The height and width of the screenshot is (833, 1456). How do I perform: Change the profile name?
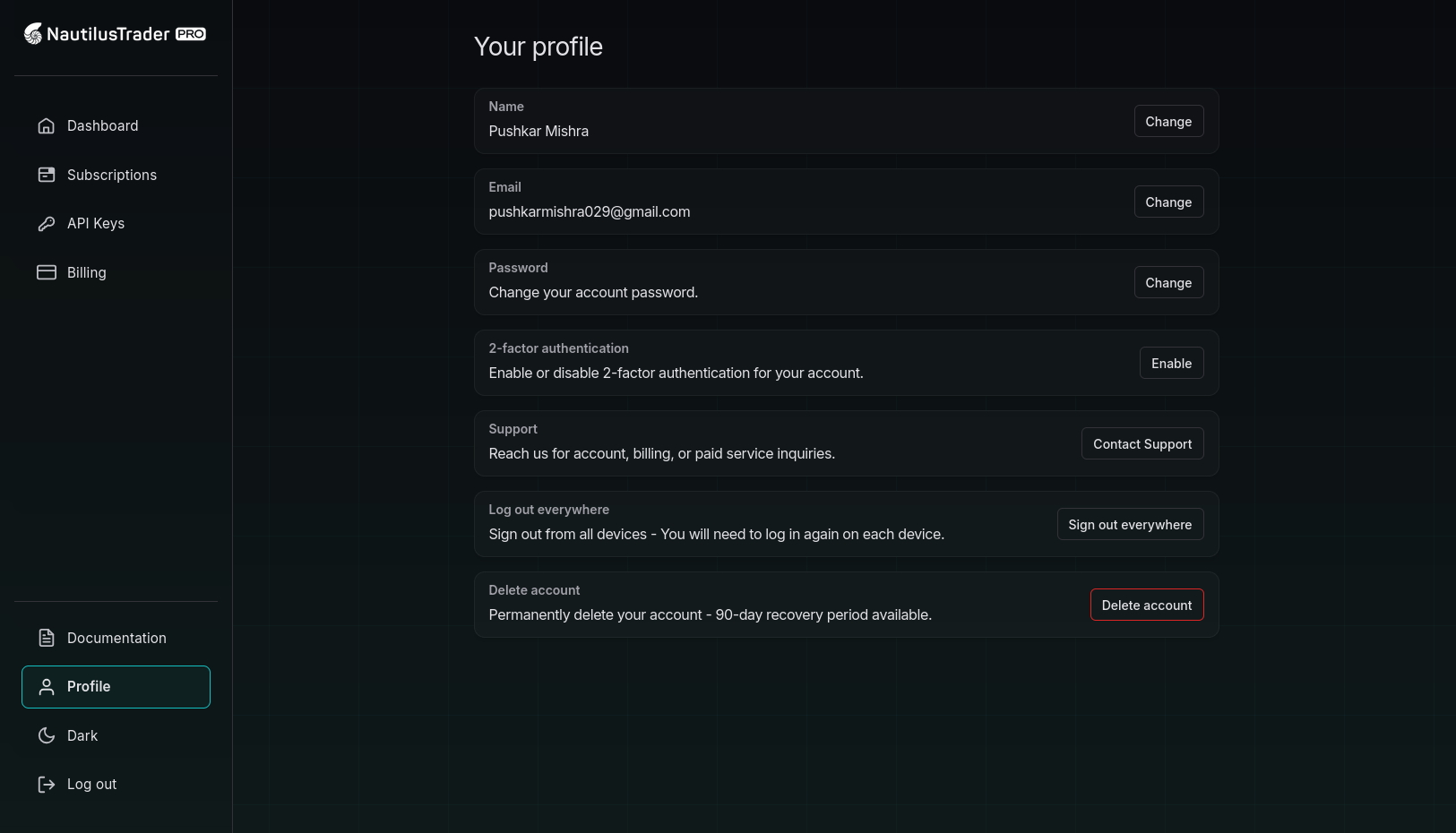click(x=1168, y=122)
